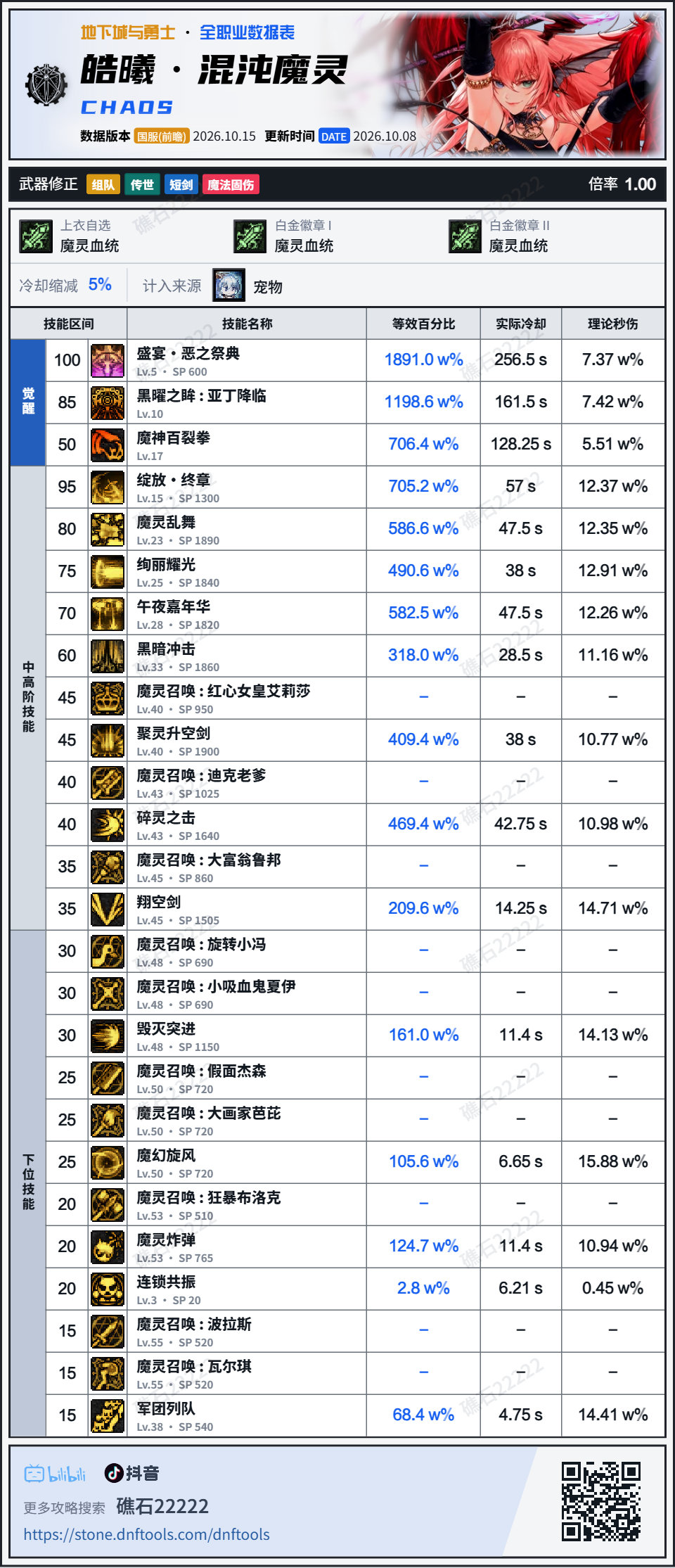Click the 绚丽耀光 skill icon

point(108,571)
